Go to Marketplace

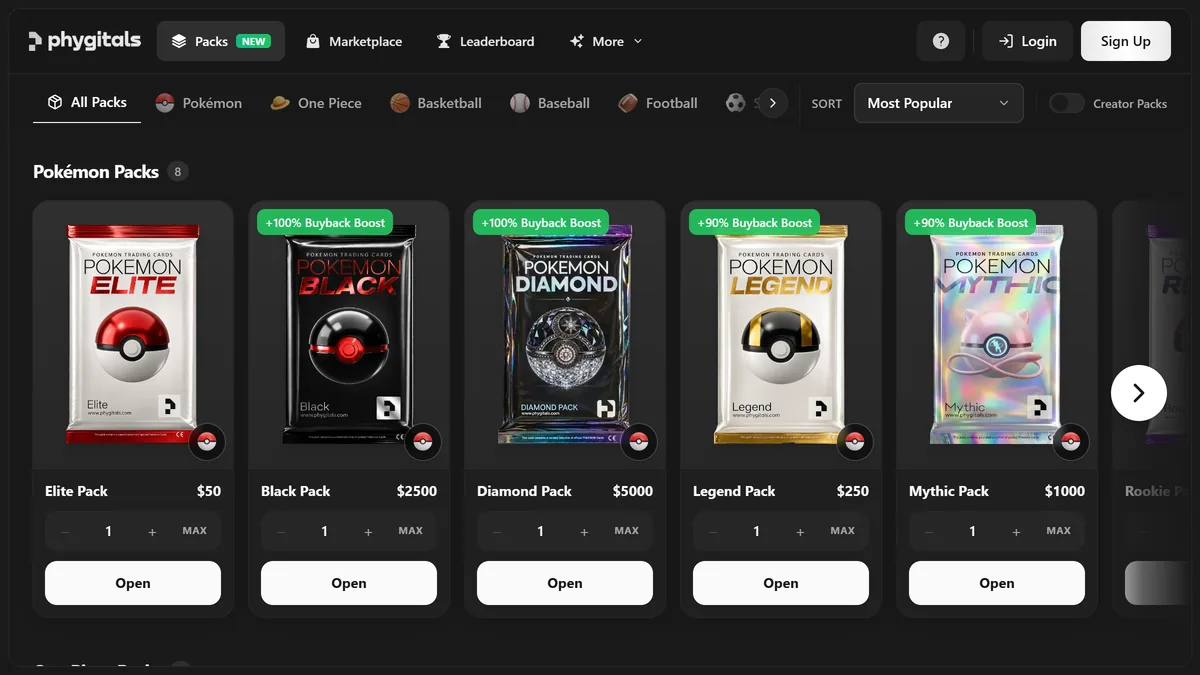(x=354, y=41)
